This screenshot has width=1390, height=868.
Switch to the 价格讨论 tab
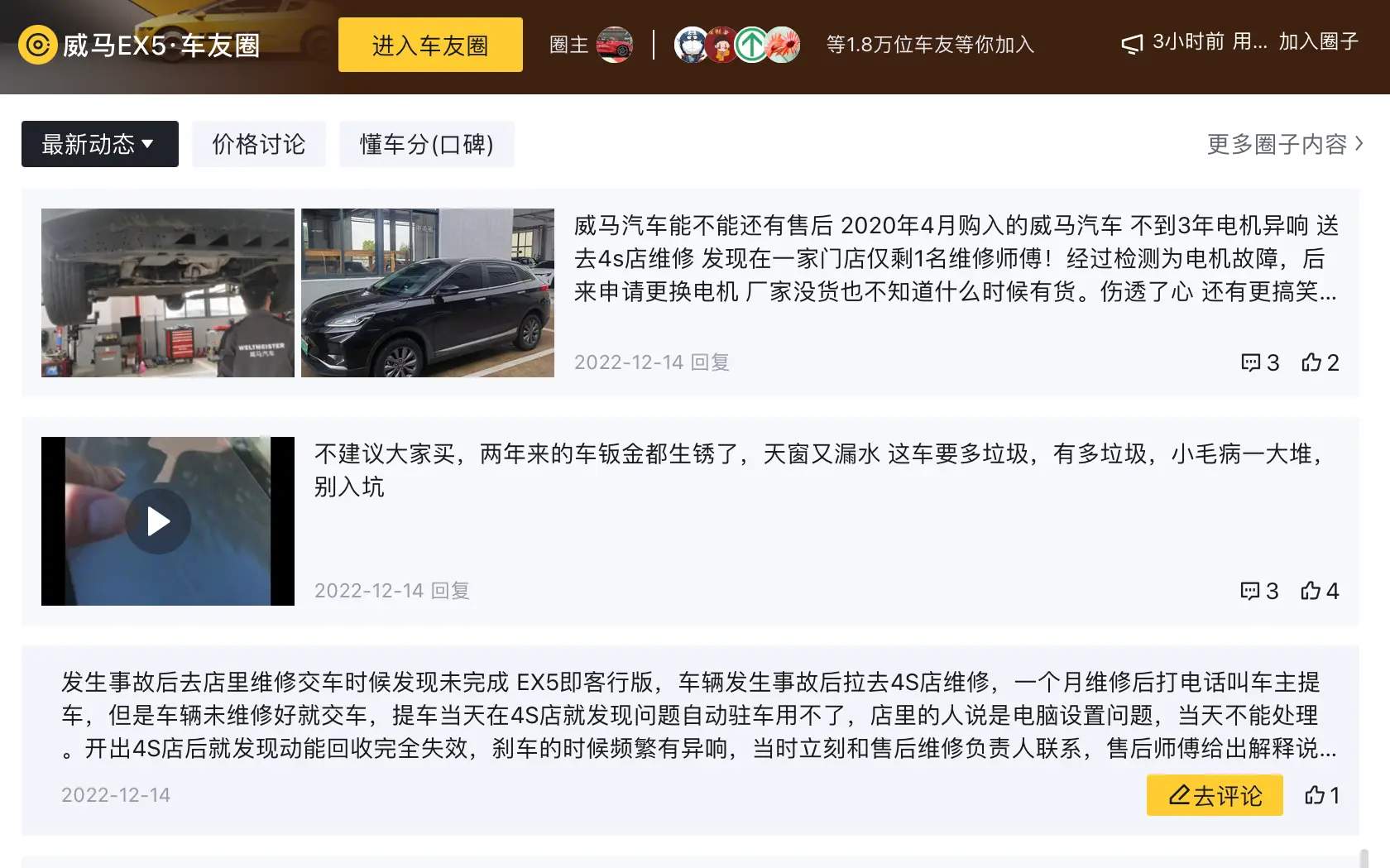click(x=259, y=144)
